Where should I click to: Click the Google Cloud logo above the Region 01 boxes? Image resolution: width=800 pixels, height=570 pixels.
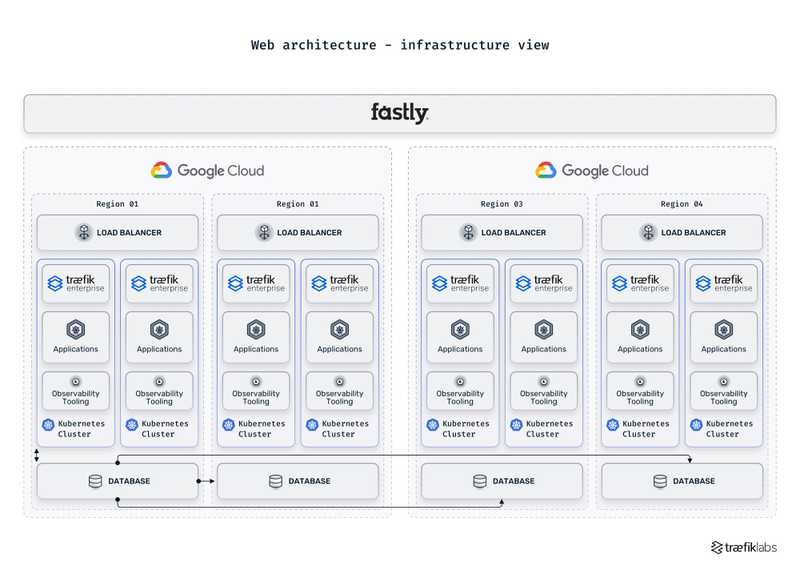pos(208,171)
